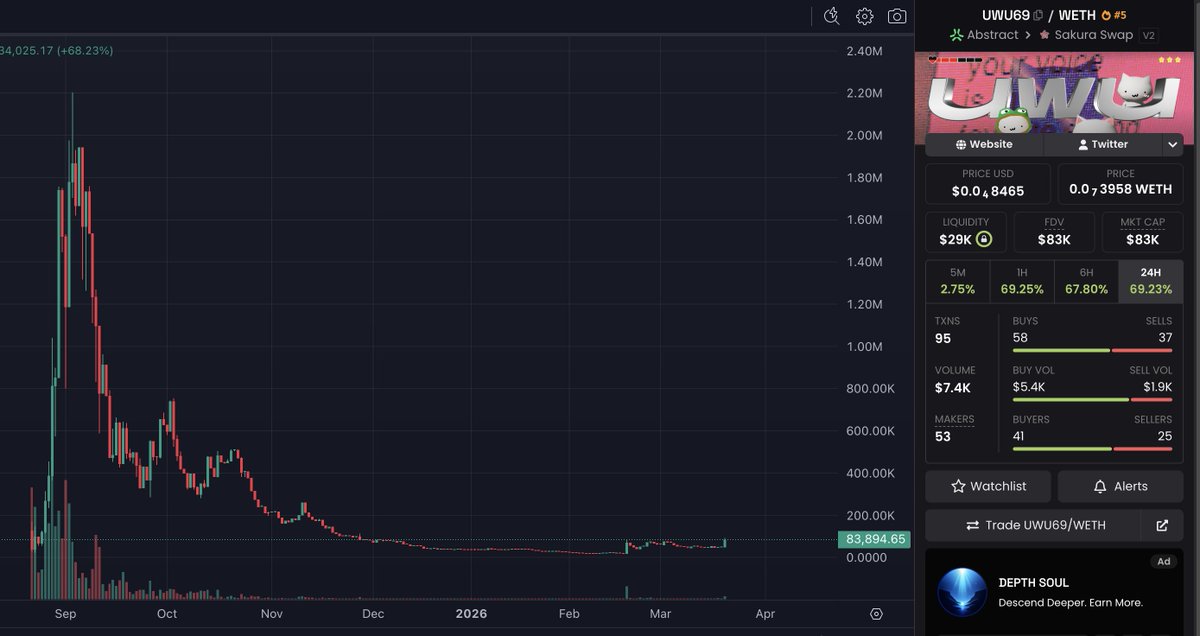The width and height of the screenshot is (1200, 636).
Task: Click the DEPTH SOUL ad logo
Action: [x=962, y=592]
